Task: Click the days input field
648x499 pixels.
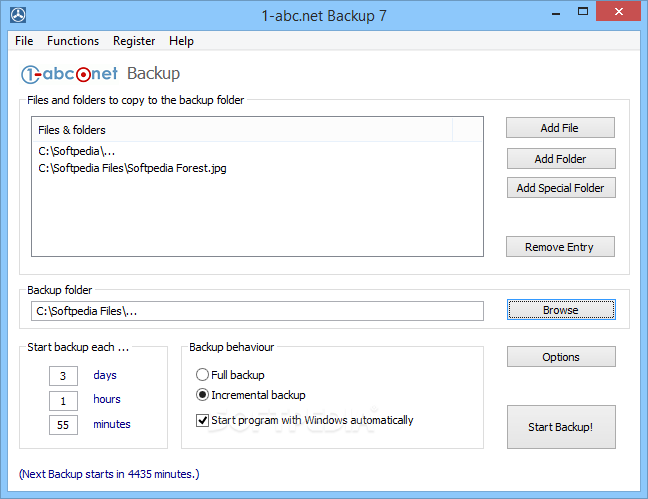Action: click(63, 376)
